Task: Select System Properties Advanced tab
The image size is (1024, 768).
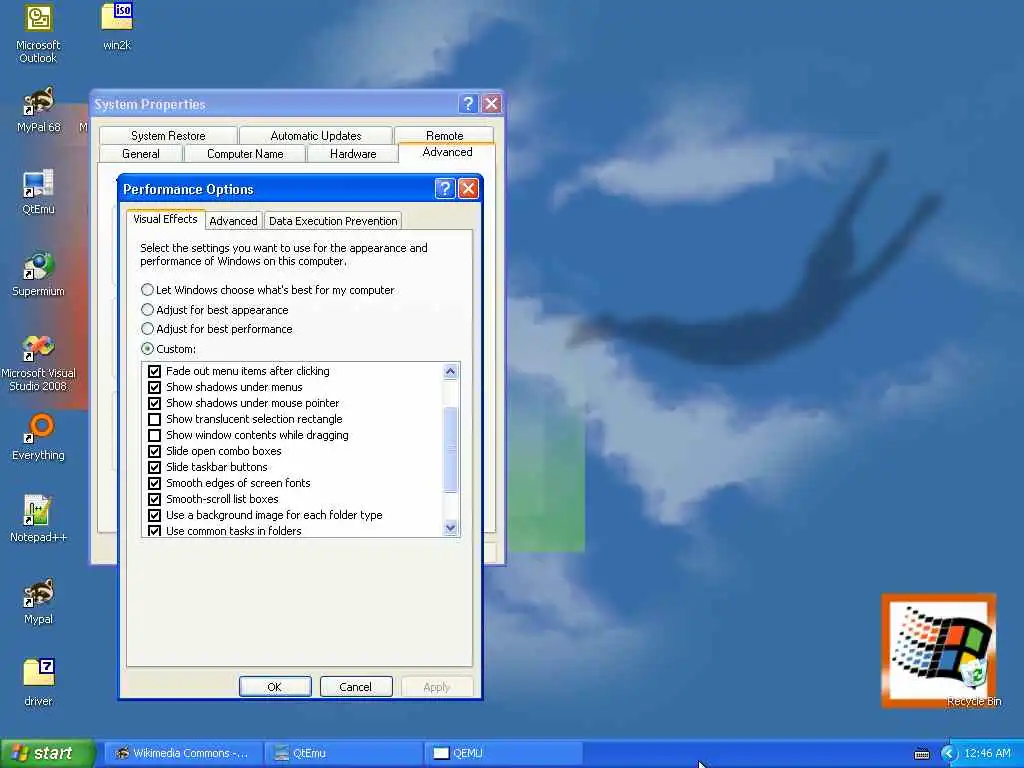Action: click(x=447, y=152)
